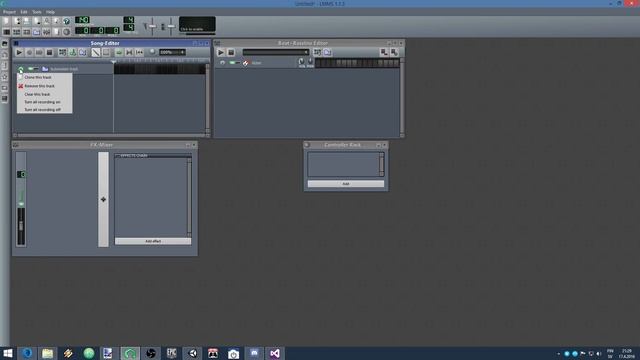This screenshot has width=640, height=360.
Task: Choose Remove this track
Action: coord(44,86)
